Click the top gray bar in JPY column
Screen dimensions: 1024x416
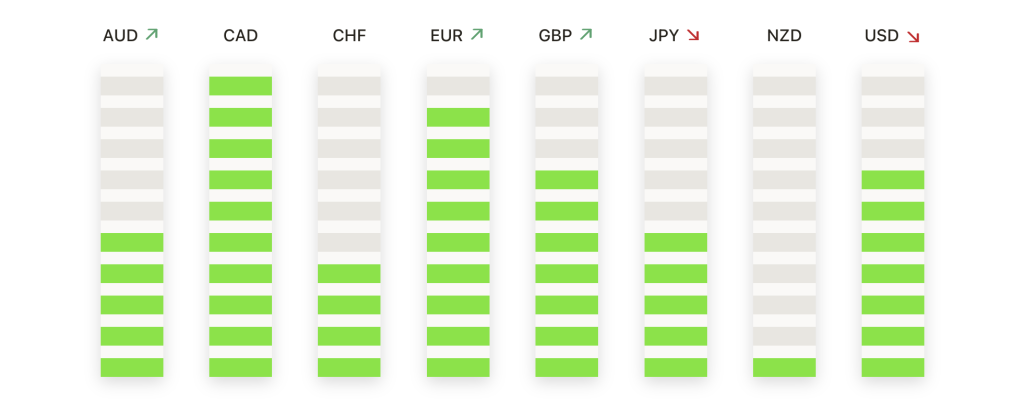[675, 86]
